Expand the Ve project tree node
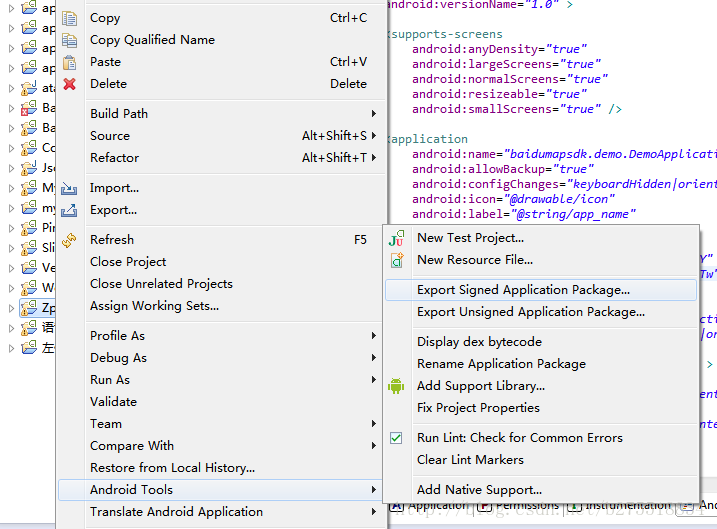This screenshot has height=529, width=717. coord(11,268)
